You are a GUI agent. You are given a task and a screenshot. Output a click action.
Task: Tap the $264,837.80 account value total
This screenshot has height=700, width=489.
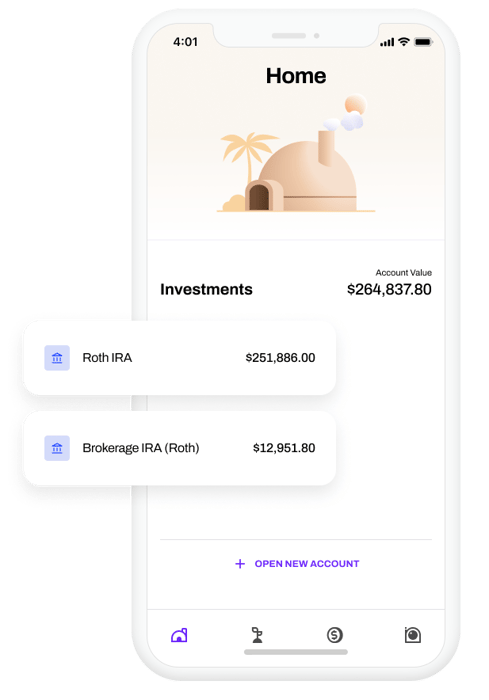coord(389,289)
